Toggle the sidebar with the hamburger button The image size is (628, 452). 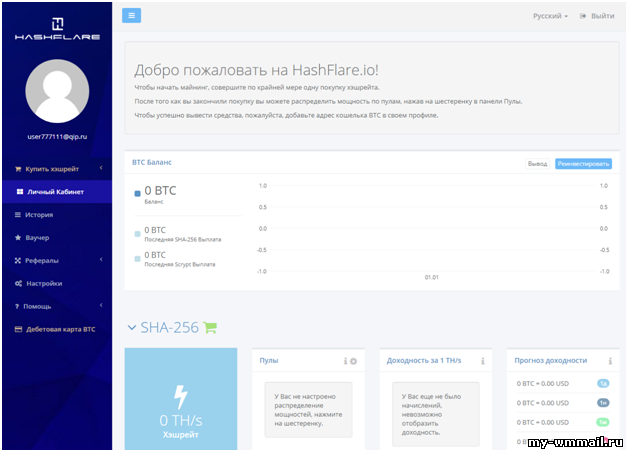point(131,16)
